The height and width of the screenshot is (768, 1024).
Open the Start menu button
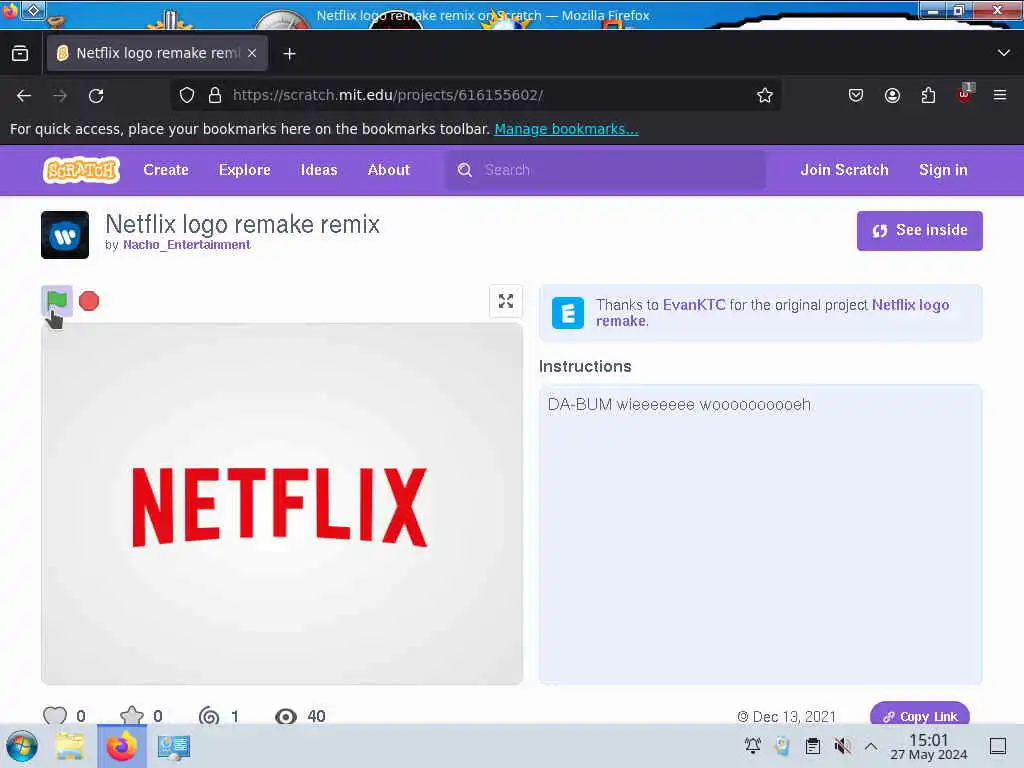[x=22, y=746]
